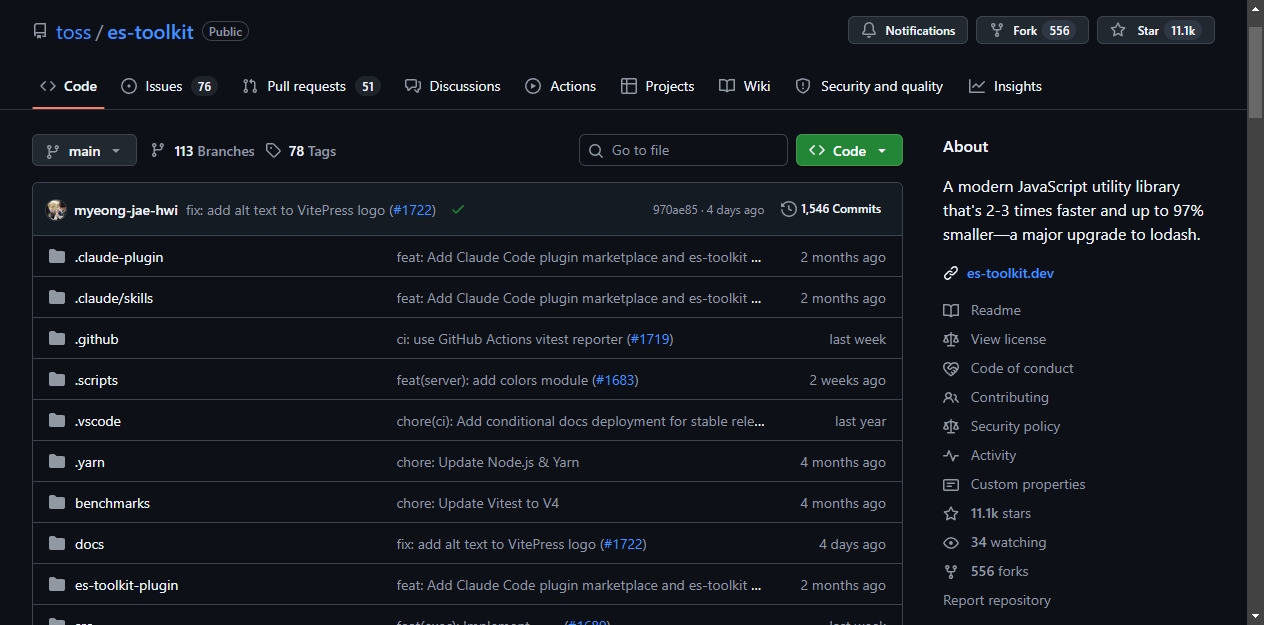Focus the Go to file search field
Viewport: 1264px width, 625px height.
[x=683, y=150]
